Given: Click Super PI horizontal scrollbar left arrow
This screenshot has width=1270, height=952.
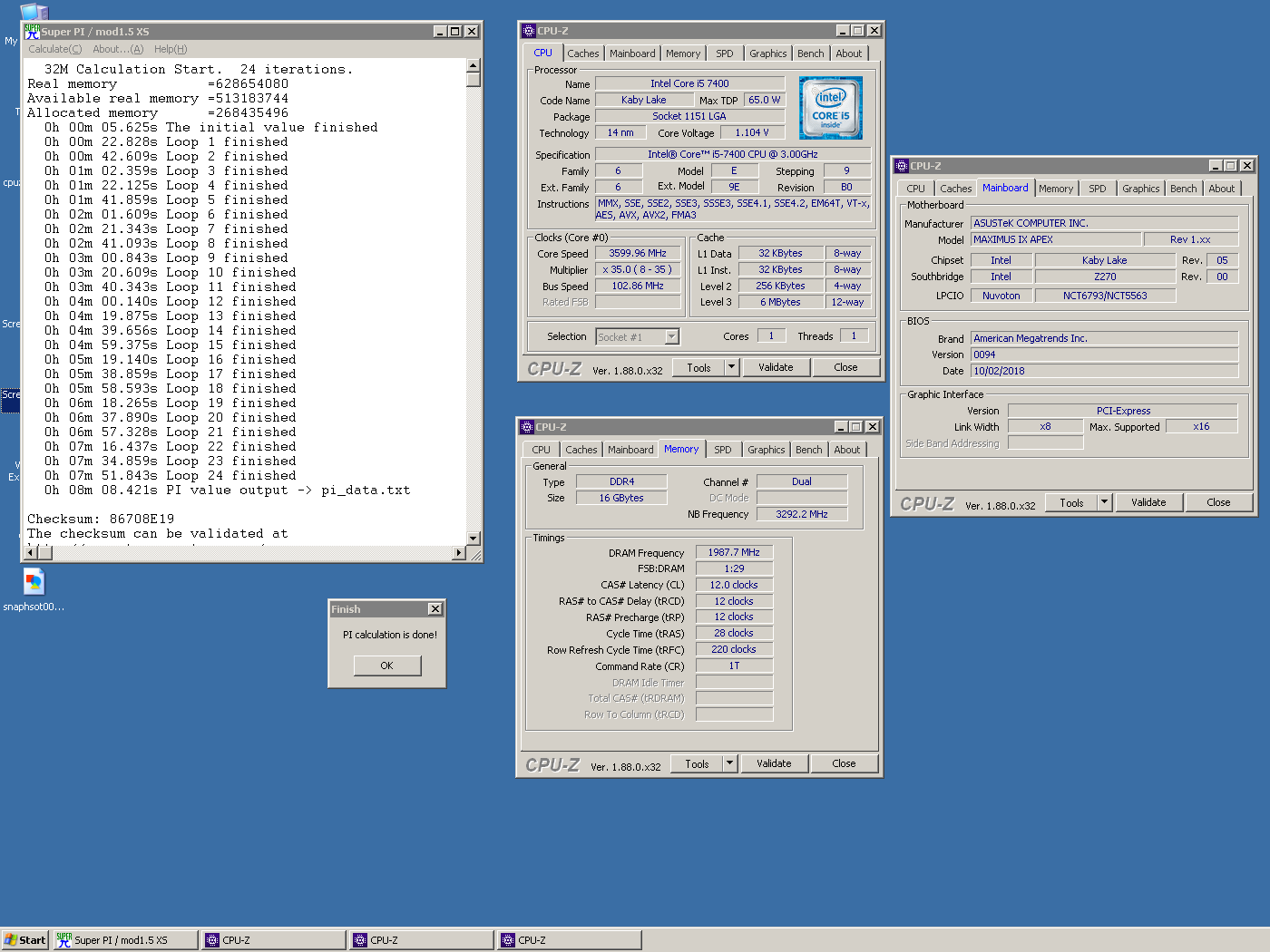Looking at the screenshot, I should coord(32,552).
